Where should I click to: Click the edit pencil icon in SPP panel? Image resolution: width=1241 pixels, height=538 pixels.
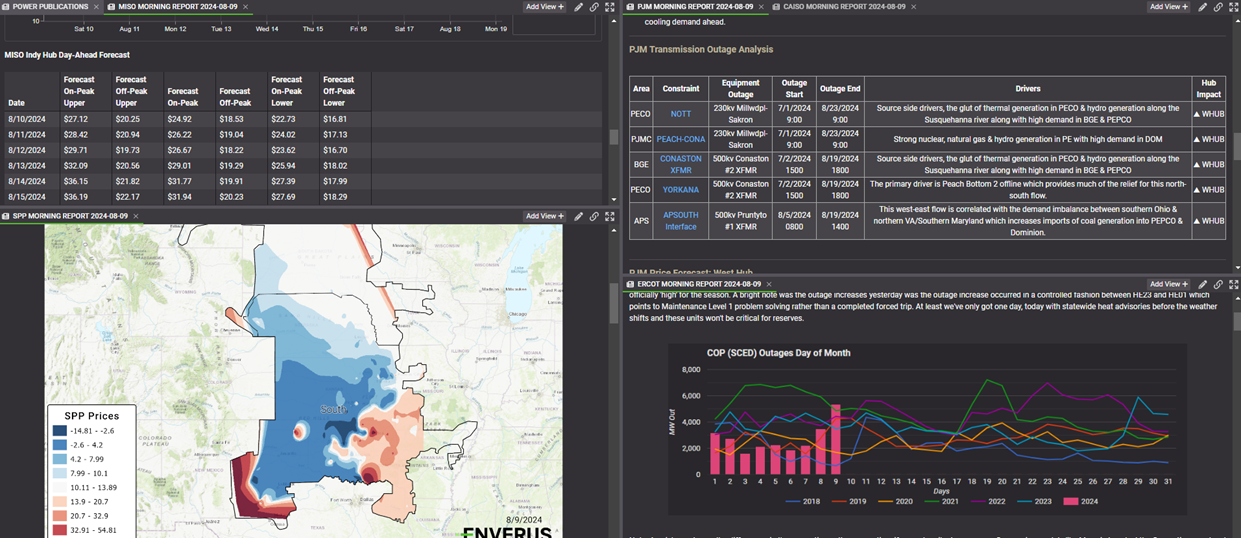coord(579,216)
